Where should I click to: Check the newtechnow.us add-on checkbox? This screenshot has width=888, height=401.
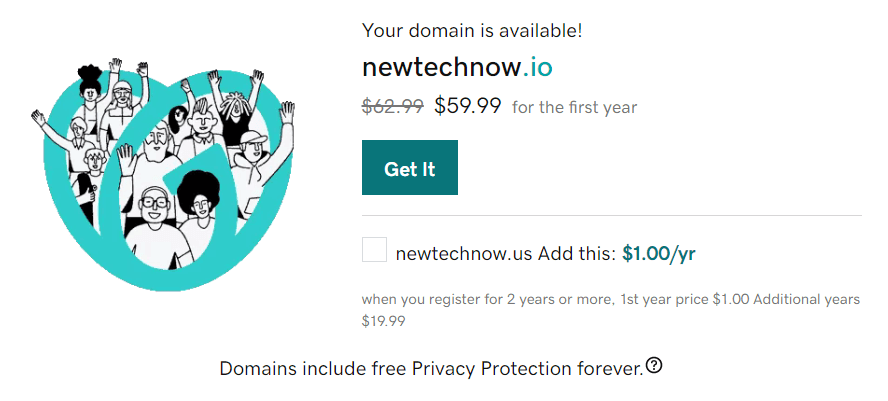click(374, 250)
